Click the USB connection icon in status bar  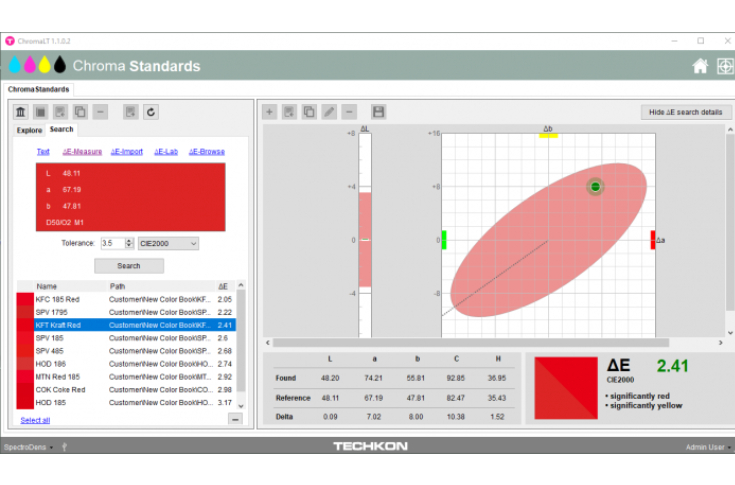pyautogui.click(x=64, y=447)
